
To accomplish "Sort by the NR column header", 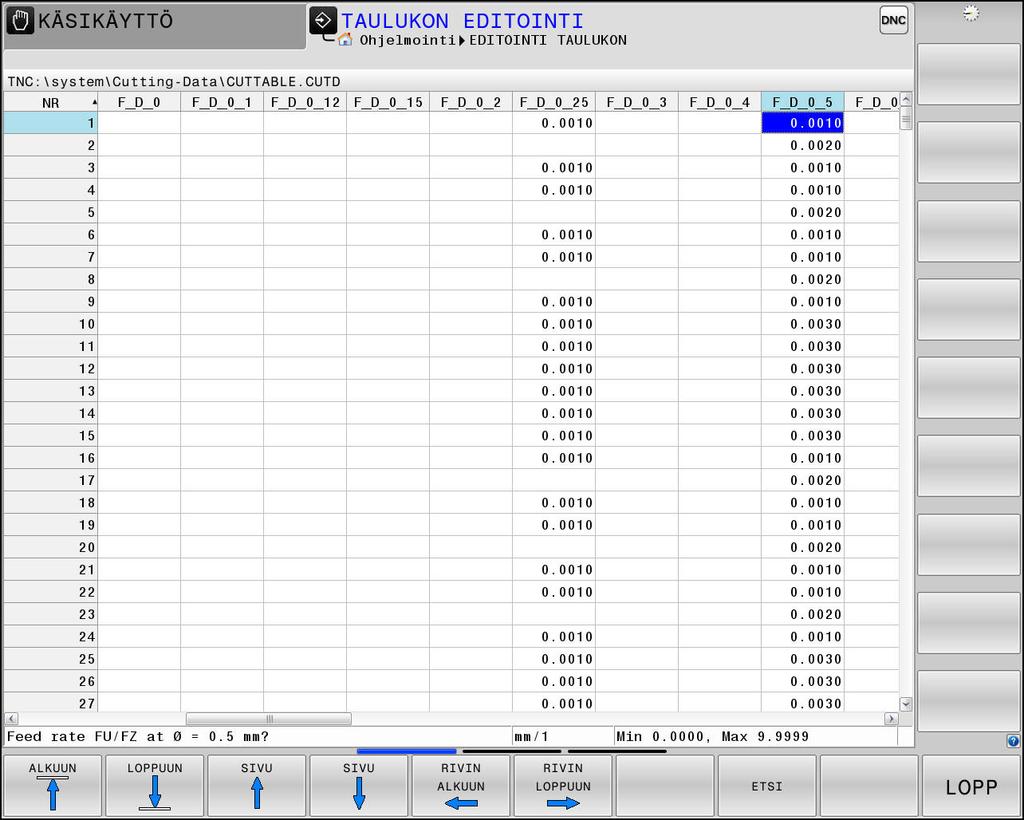I will tap(51, 102).
